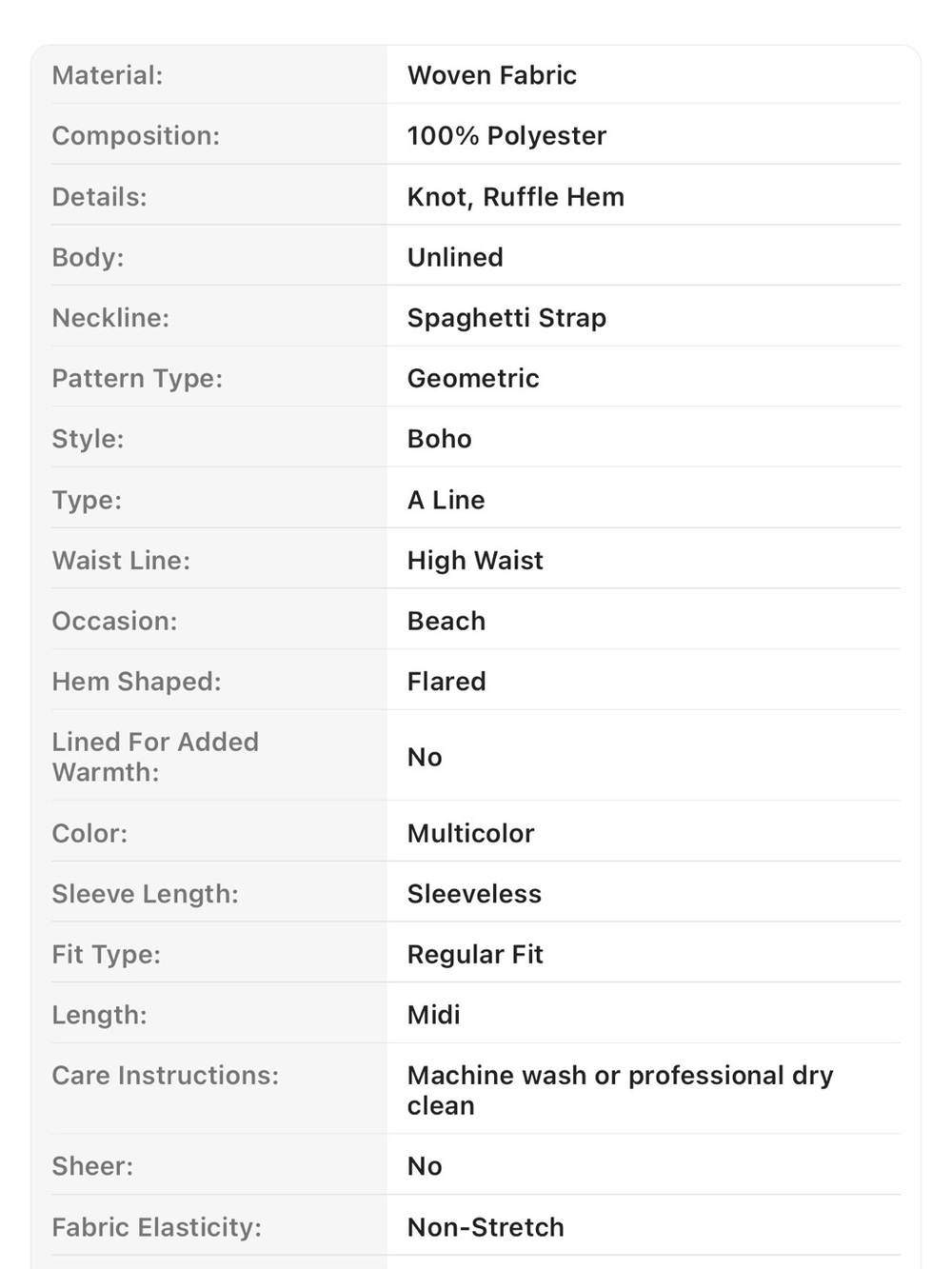Click the Non-Stretch fabric elasticity value
The image size is (952, 1269).
[486, 1227]
